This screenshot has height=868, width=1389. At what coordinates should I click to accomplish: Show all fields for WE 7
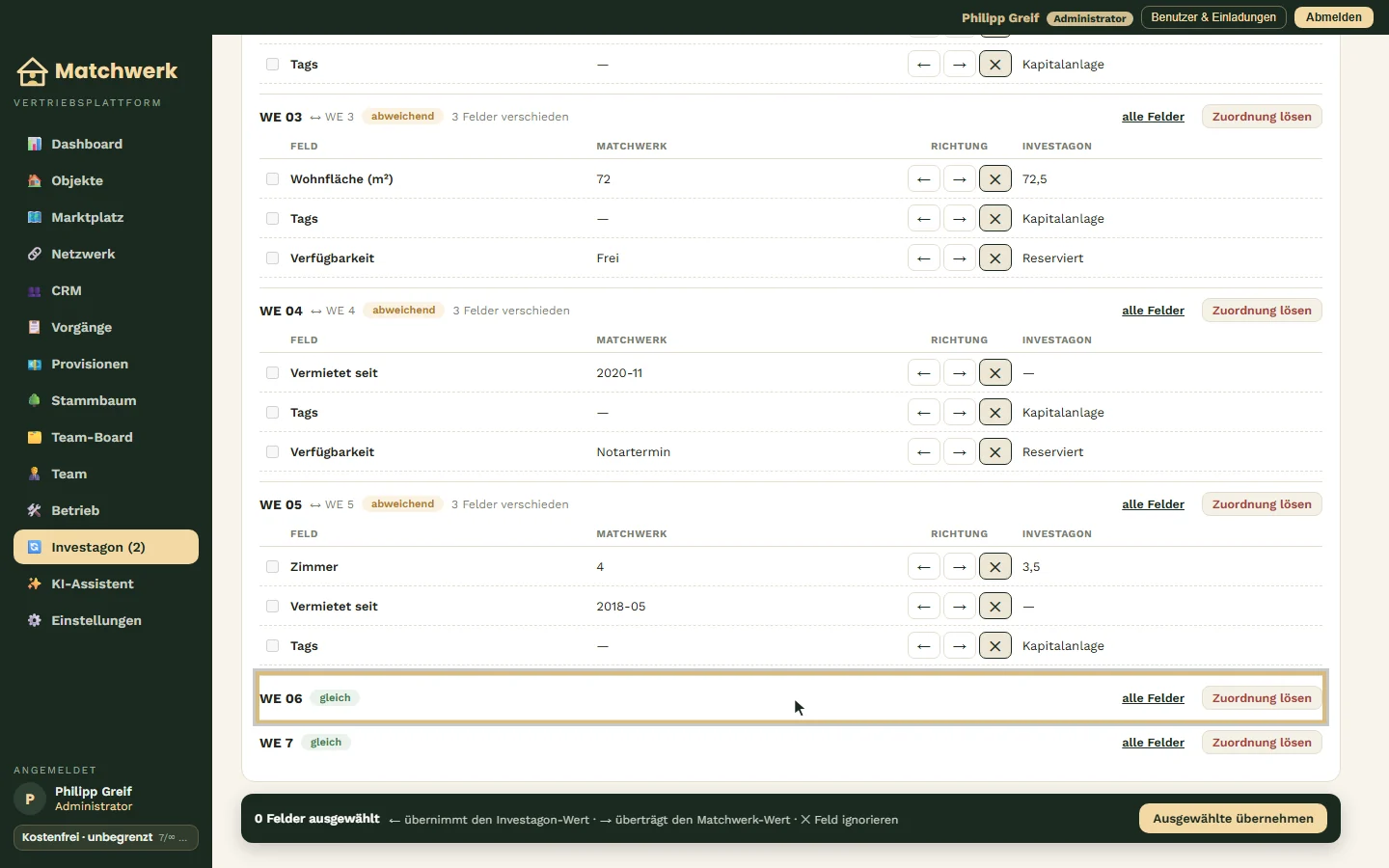click(x=1153, y=743)
